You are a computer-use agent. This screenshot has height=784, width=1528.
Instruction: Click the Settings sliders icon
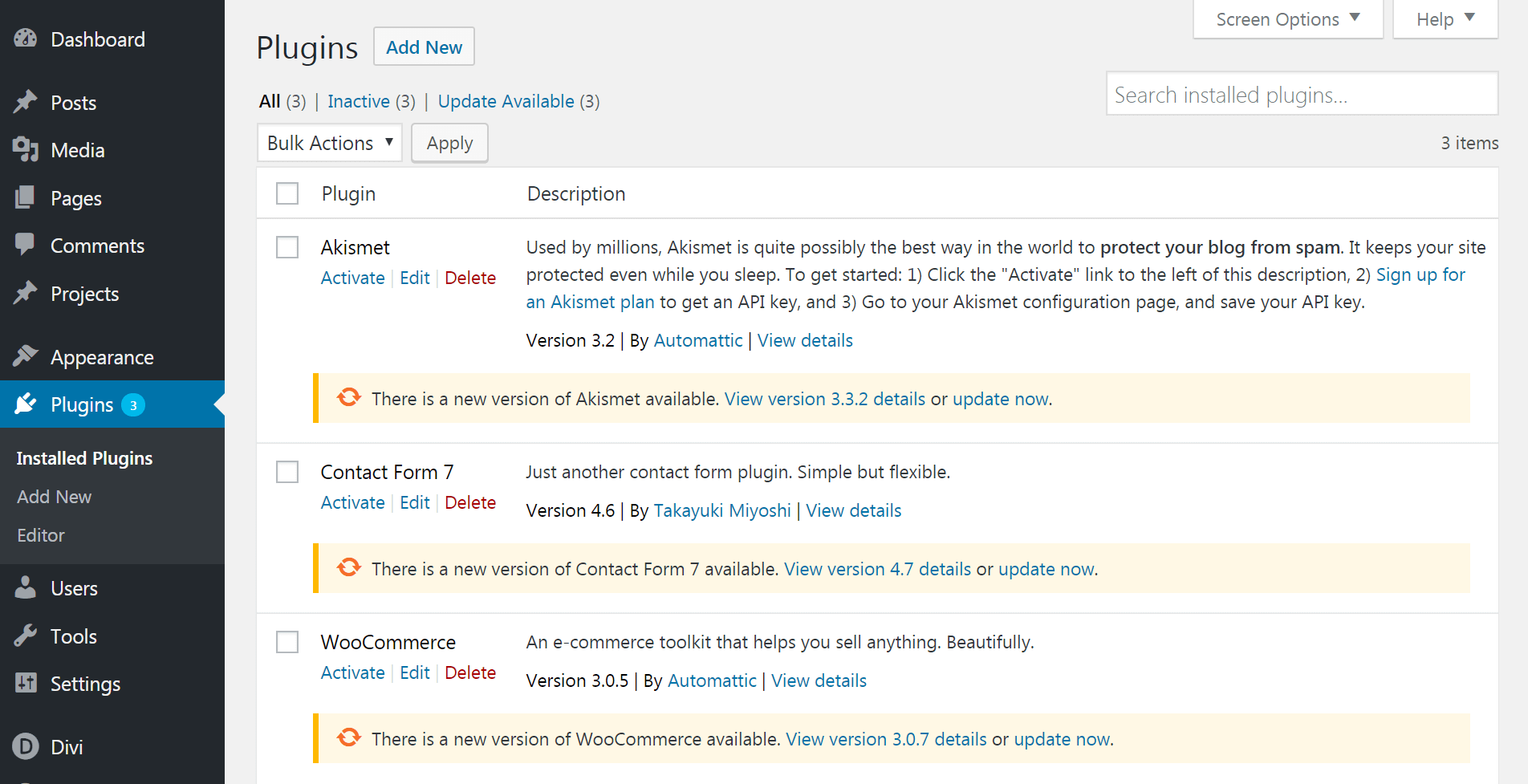(26, 683)
